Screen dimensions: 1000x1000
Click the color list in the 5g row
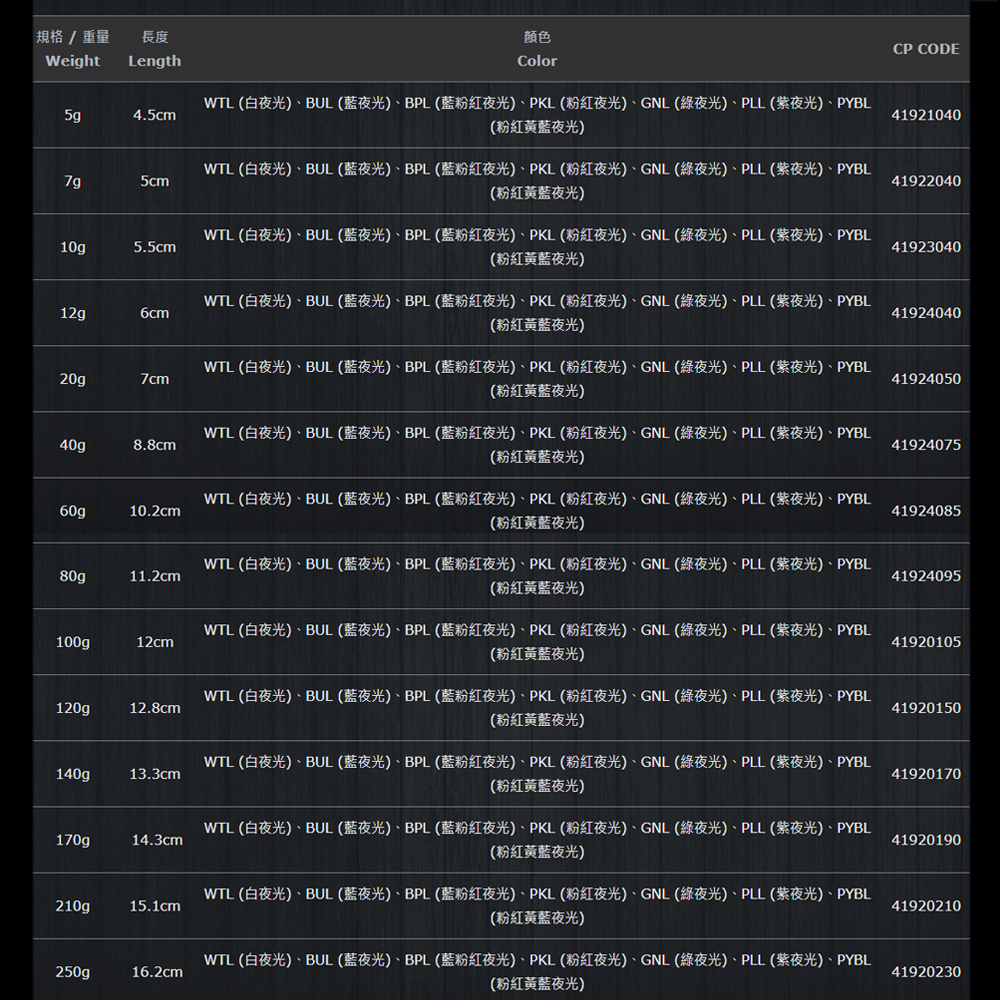[x=537, y=115]
